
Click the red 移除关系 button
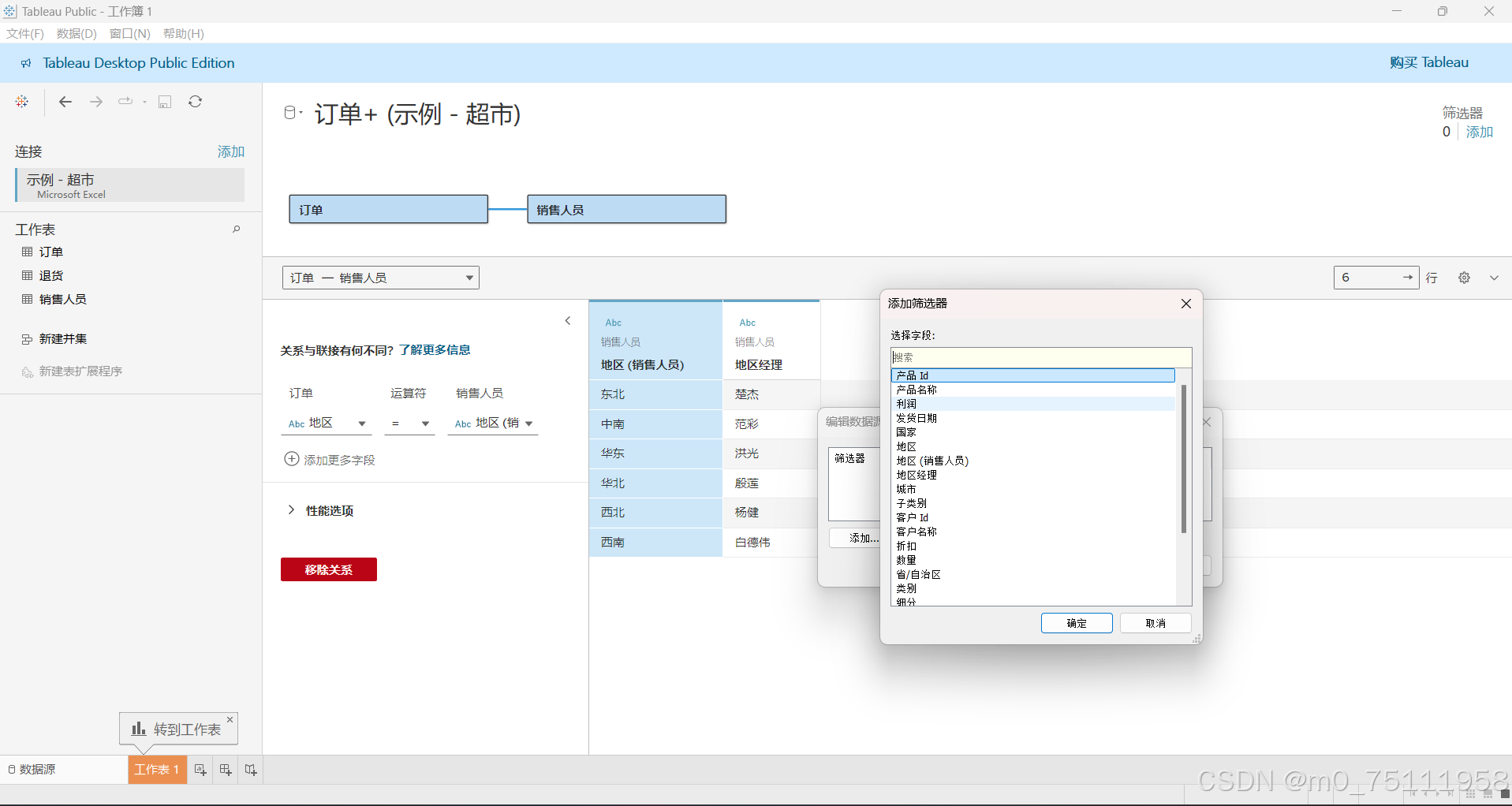(329, 569)
